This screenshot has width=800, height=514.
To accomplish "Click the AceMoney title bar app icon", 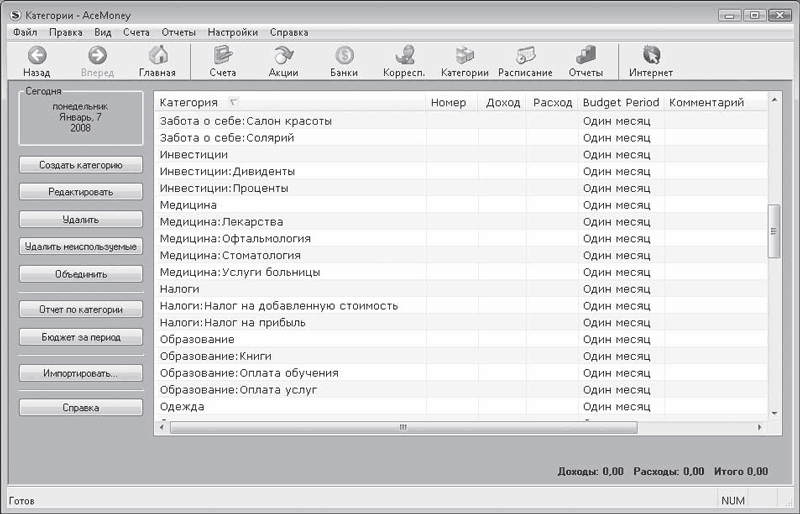I will point(15,15).
